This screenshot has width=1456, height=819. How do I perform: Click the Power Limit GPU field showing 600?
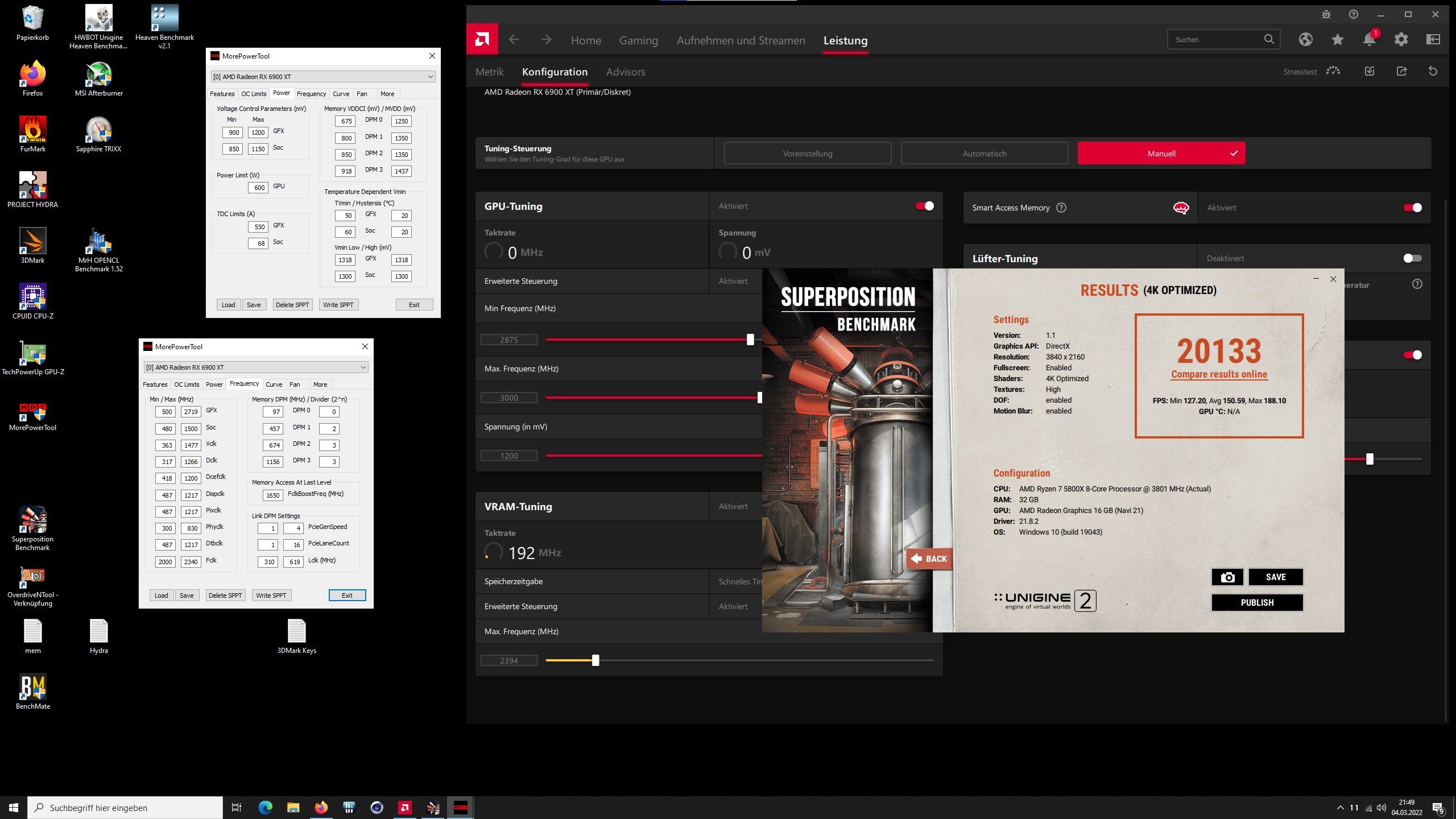coord(258,188)
